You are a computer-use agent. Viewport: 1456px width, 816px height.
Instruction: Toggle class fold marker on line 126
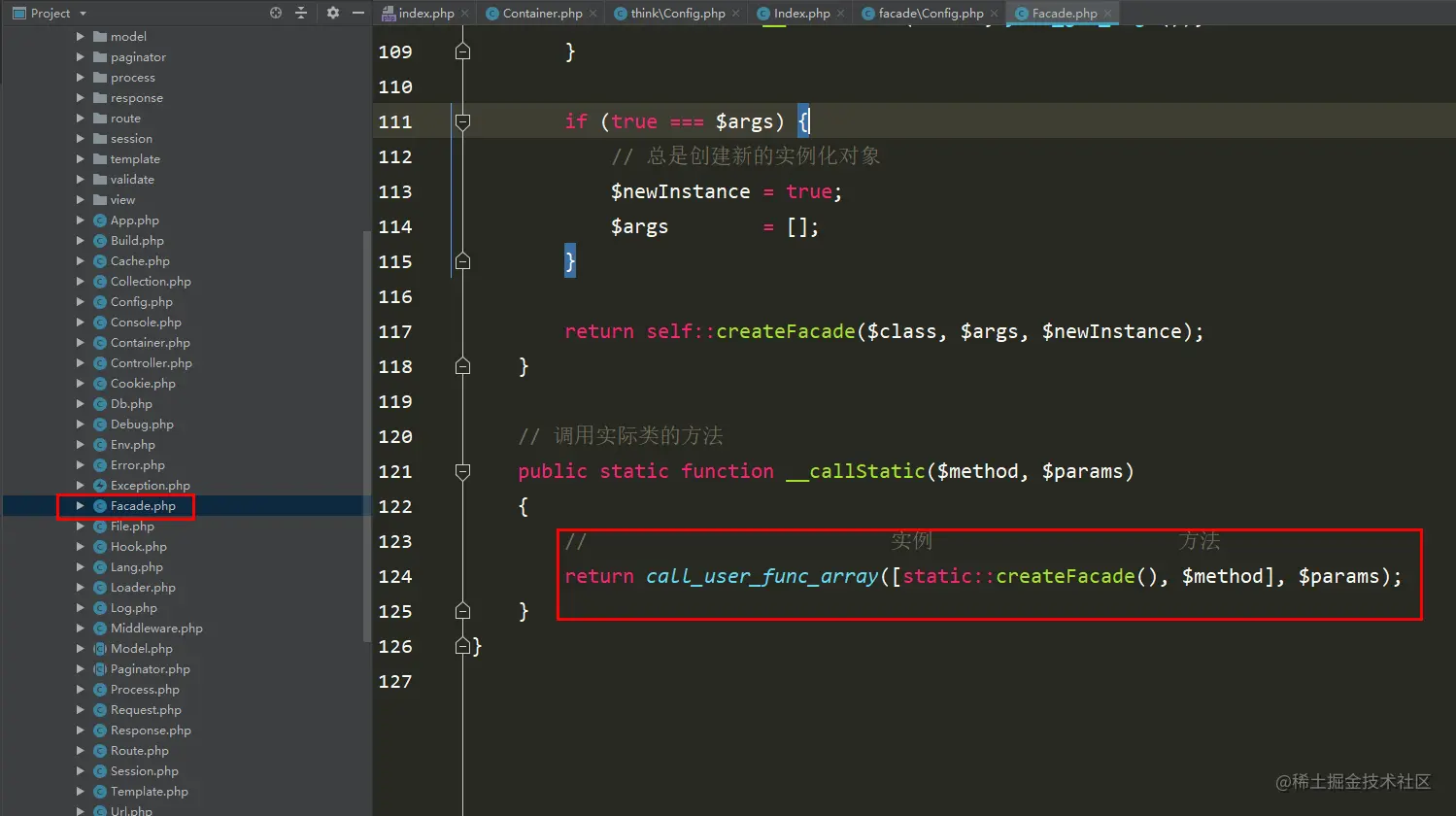[x=462, y=646]
